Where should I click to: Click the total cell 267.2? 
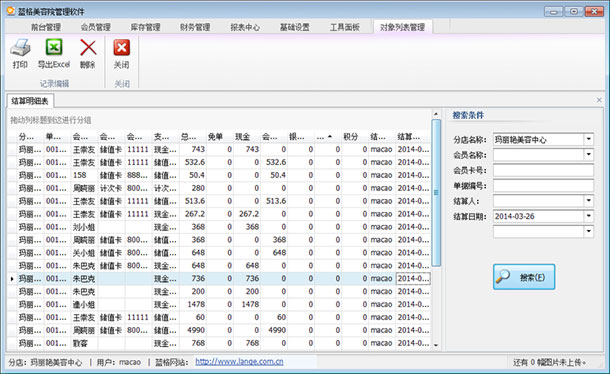[x=193, y=214]
